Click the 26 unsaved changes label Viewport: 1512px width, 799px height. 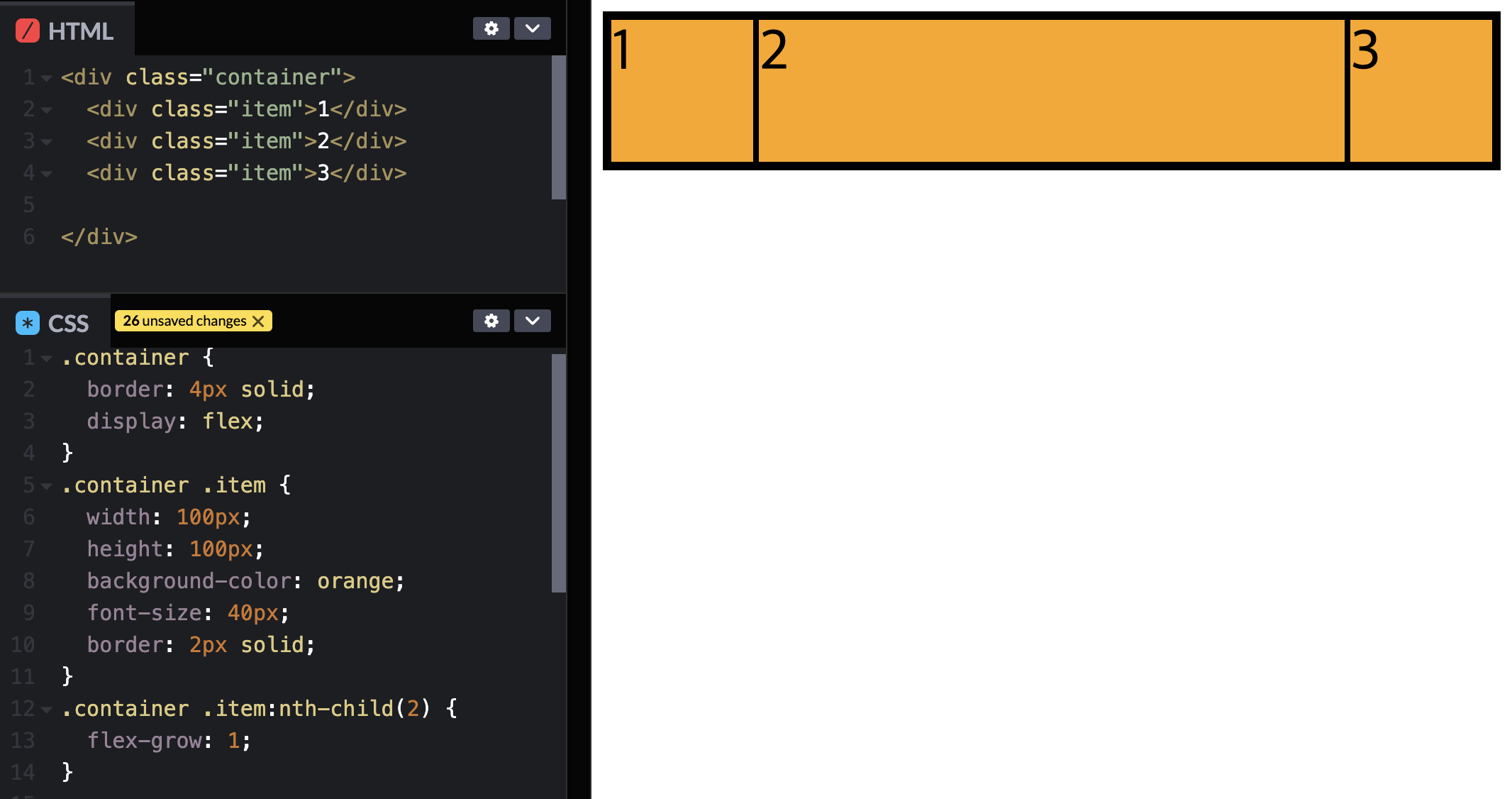pyautogui.click(x=184, y=321)
